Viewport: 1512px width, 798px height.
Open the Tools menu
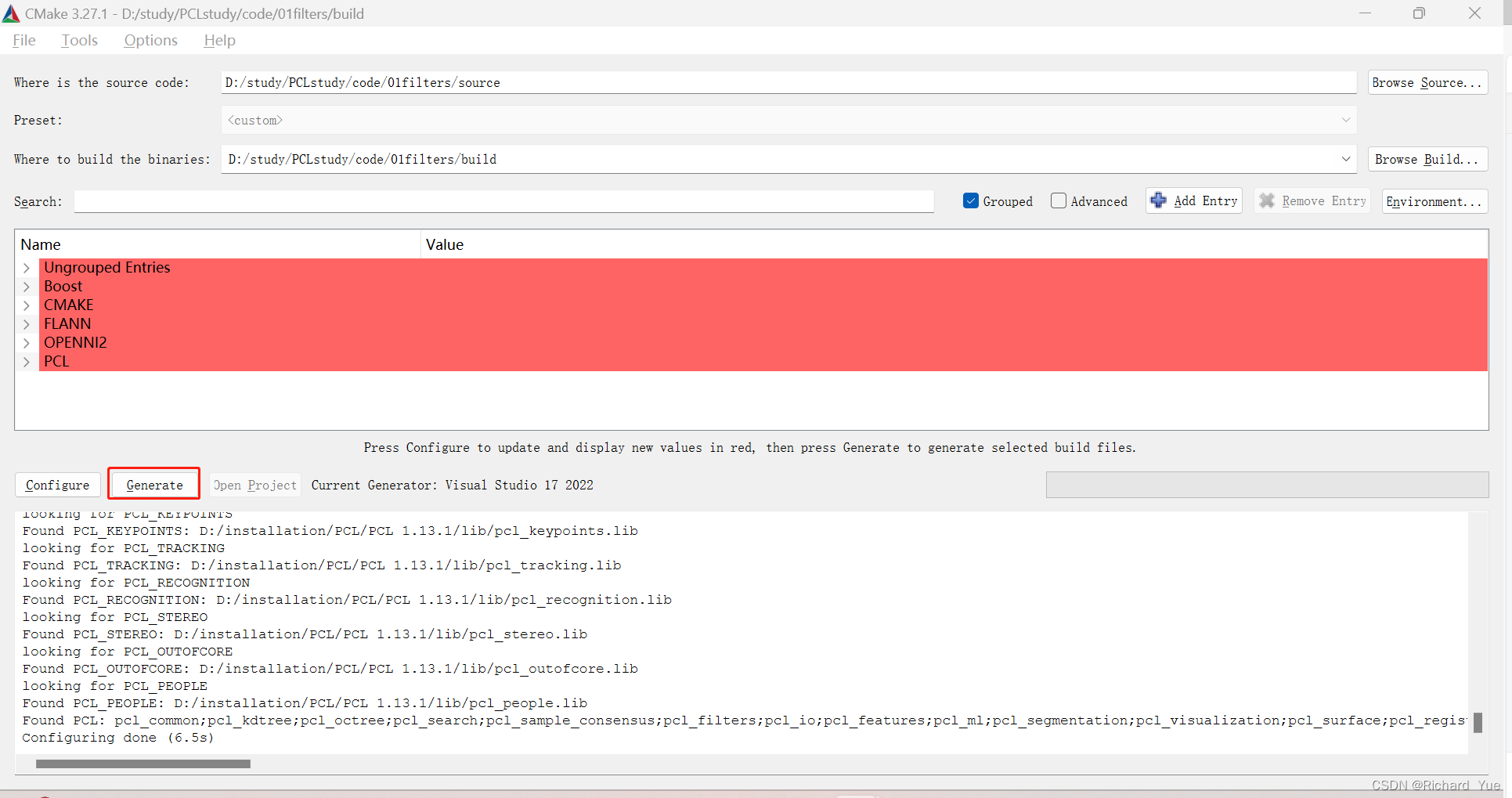coord(79,40)
